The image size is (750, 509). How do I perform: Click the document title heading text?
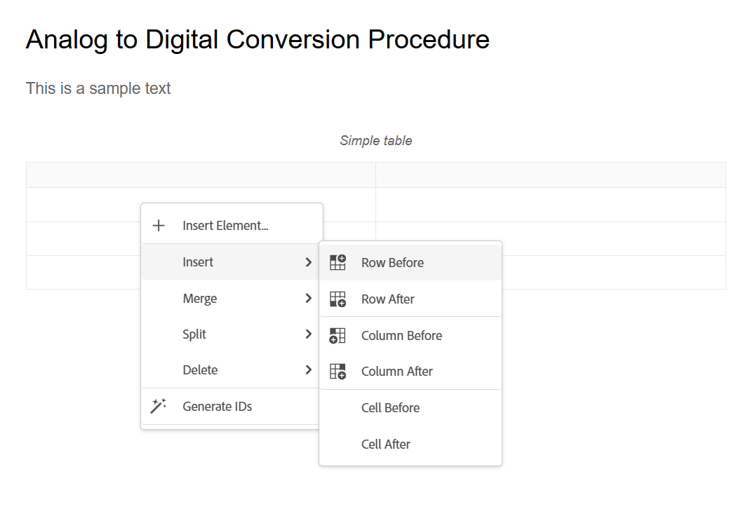pyautogui.click(x=258, y=40)
